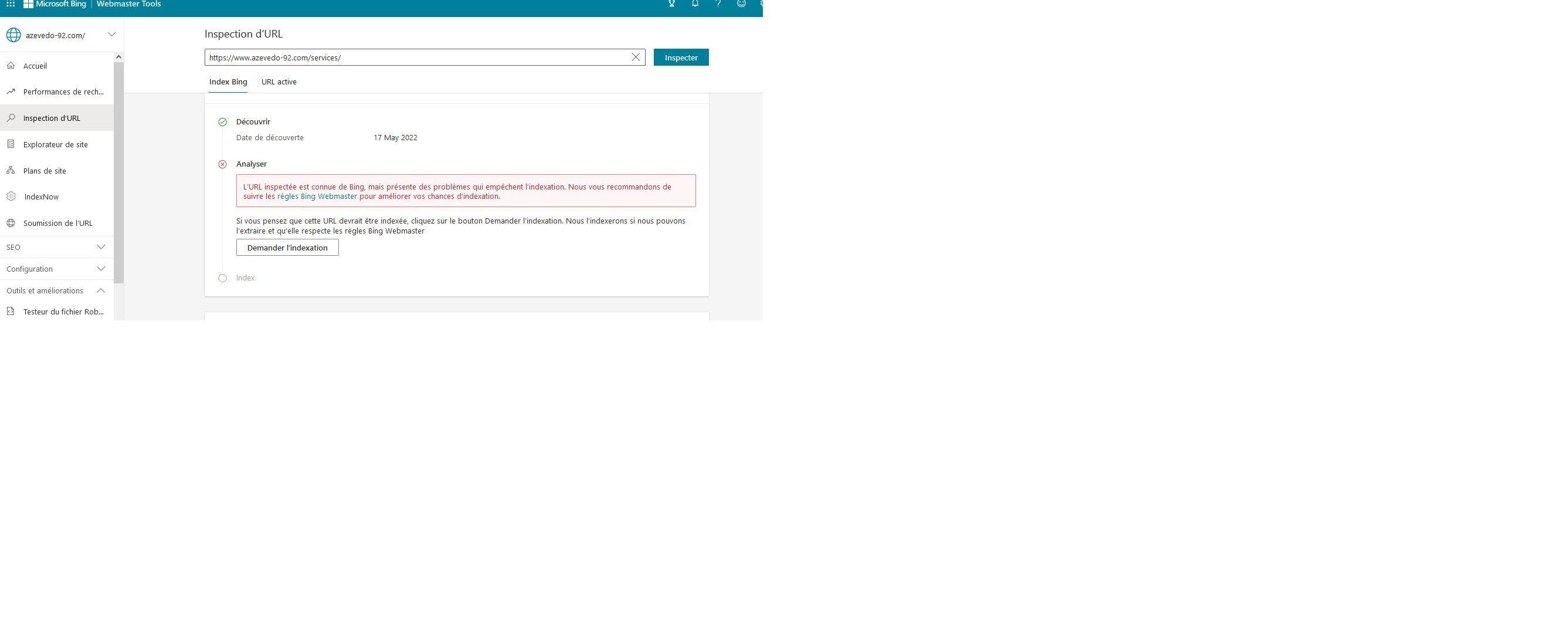This screenshot has height=643, width=1568.
Task: Click the Demander l'indexation button
Action: click(x=287, y=248)
